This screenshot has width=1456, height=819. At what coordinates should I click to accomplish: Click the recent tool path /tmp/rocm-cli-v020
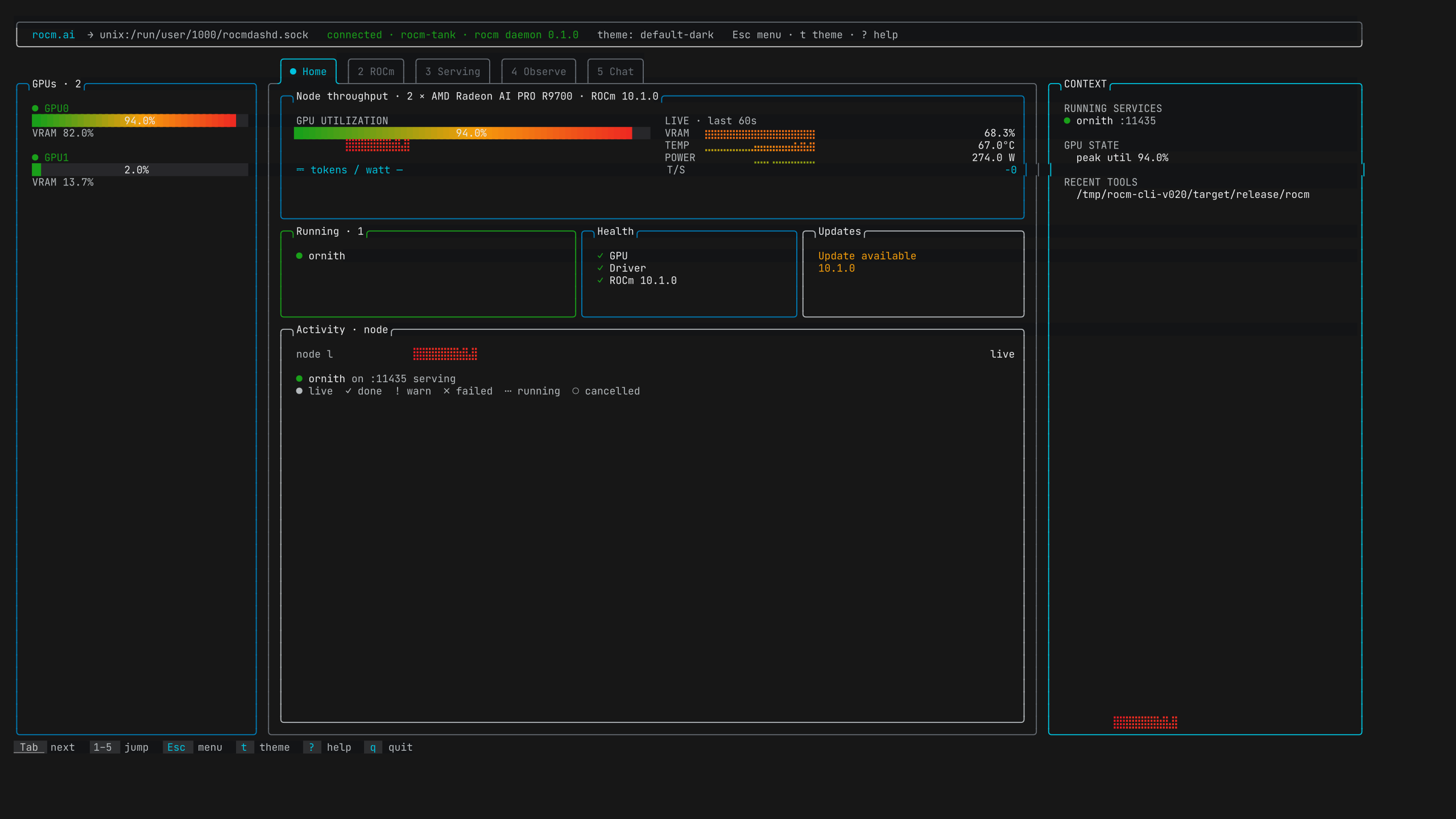pos(1193,195)
